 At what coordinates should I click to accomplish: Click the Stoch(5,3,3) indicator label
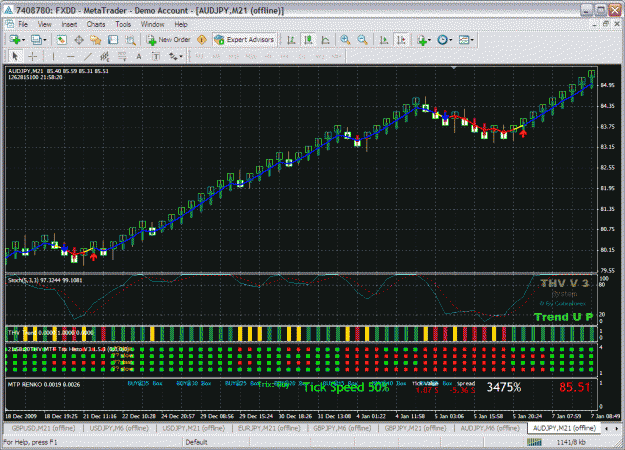(x=45, y=280)
